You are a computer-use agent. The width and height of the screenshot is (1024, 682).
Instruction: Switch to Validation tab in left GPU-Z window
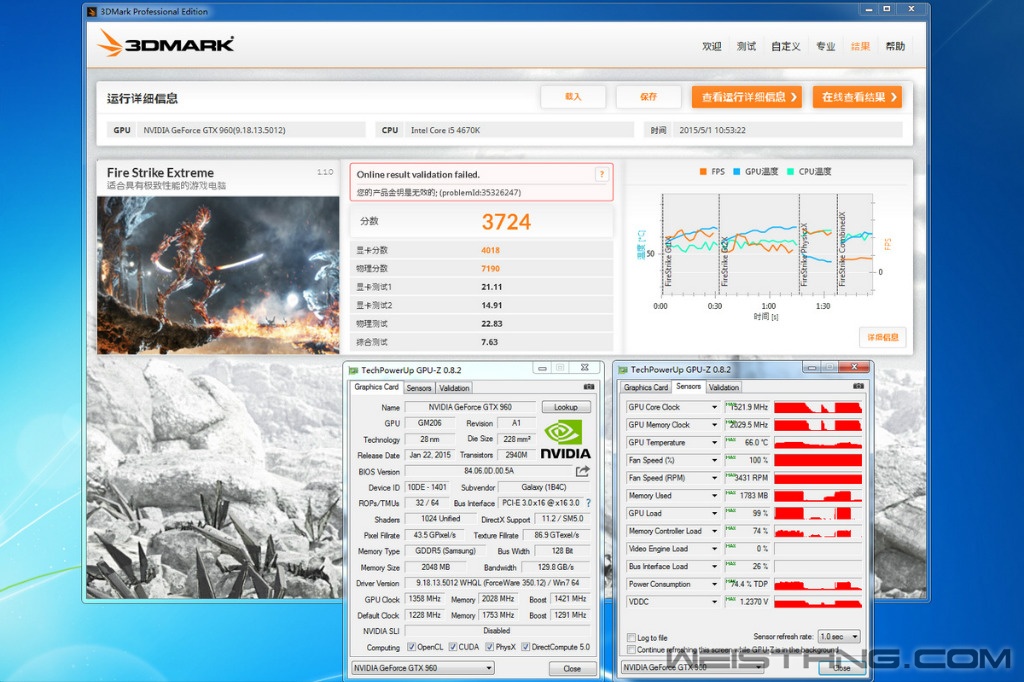[x=454, y=388]
